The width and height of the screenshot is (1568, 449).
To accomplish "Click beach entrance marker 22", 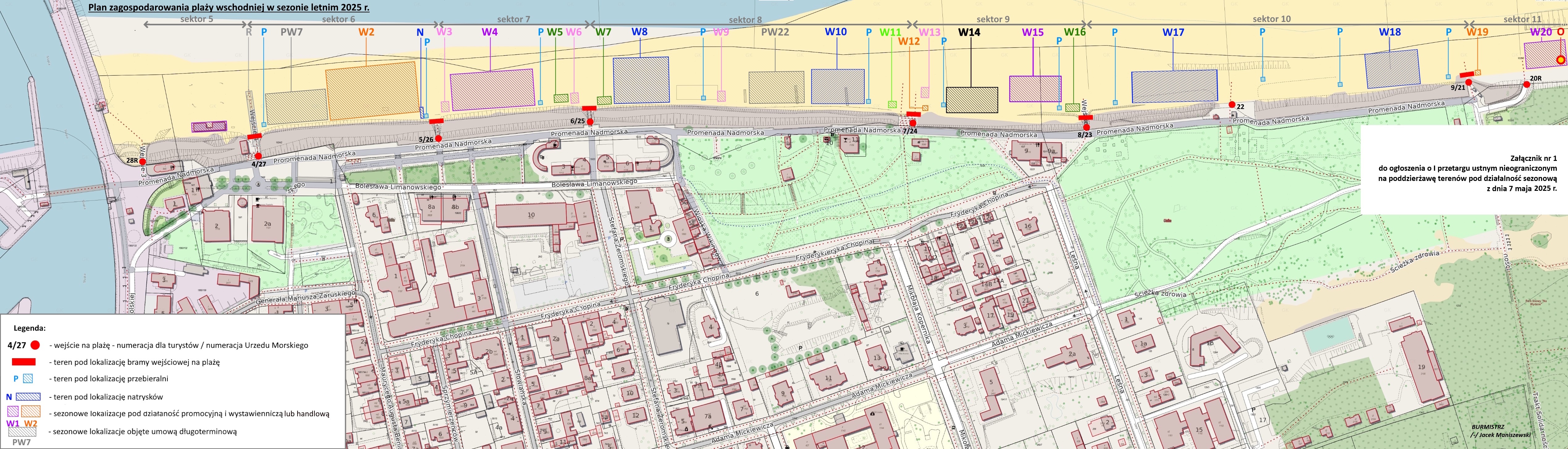I will (x=1232, y=105).
